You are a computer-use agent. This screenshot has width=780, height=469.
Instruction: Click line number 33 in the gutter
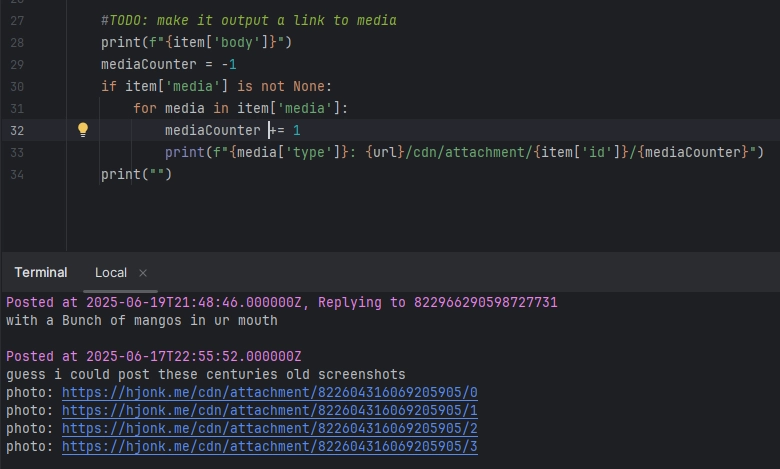(17, 152)
